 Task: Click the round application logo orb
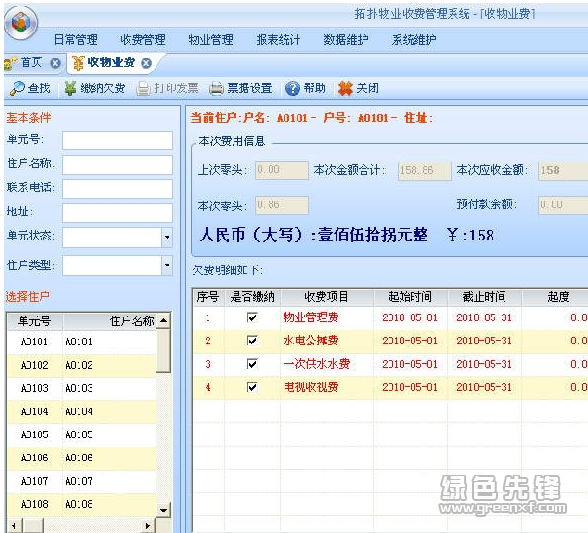(x=21, y=23)
